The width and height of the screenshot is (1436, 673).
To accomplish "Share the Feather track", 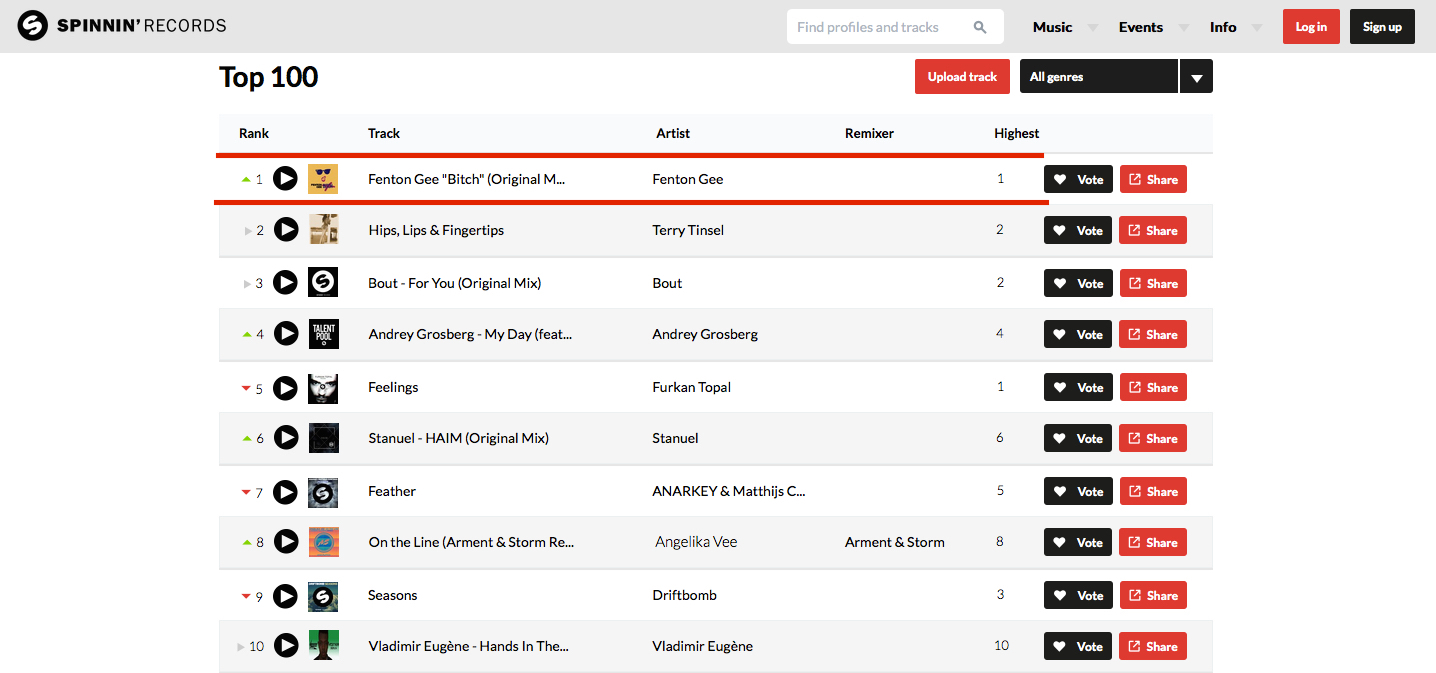I will pos(1153,491).
